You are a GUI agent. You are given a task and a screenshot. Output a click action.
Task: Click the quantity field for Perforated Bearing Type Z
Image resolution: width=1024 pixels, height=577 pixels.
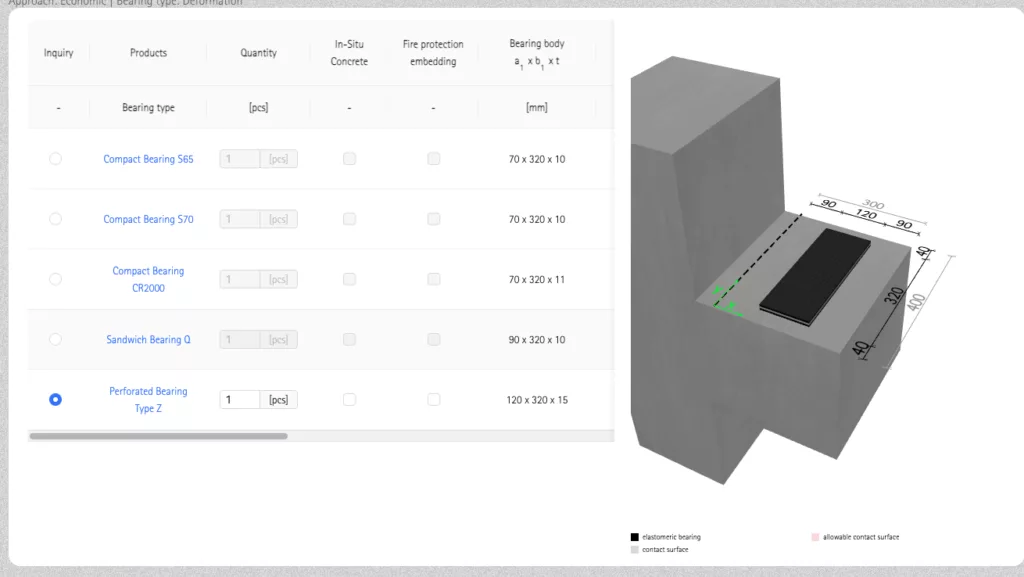[240, 399]
